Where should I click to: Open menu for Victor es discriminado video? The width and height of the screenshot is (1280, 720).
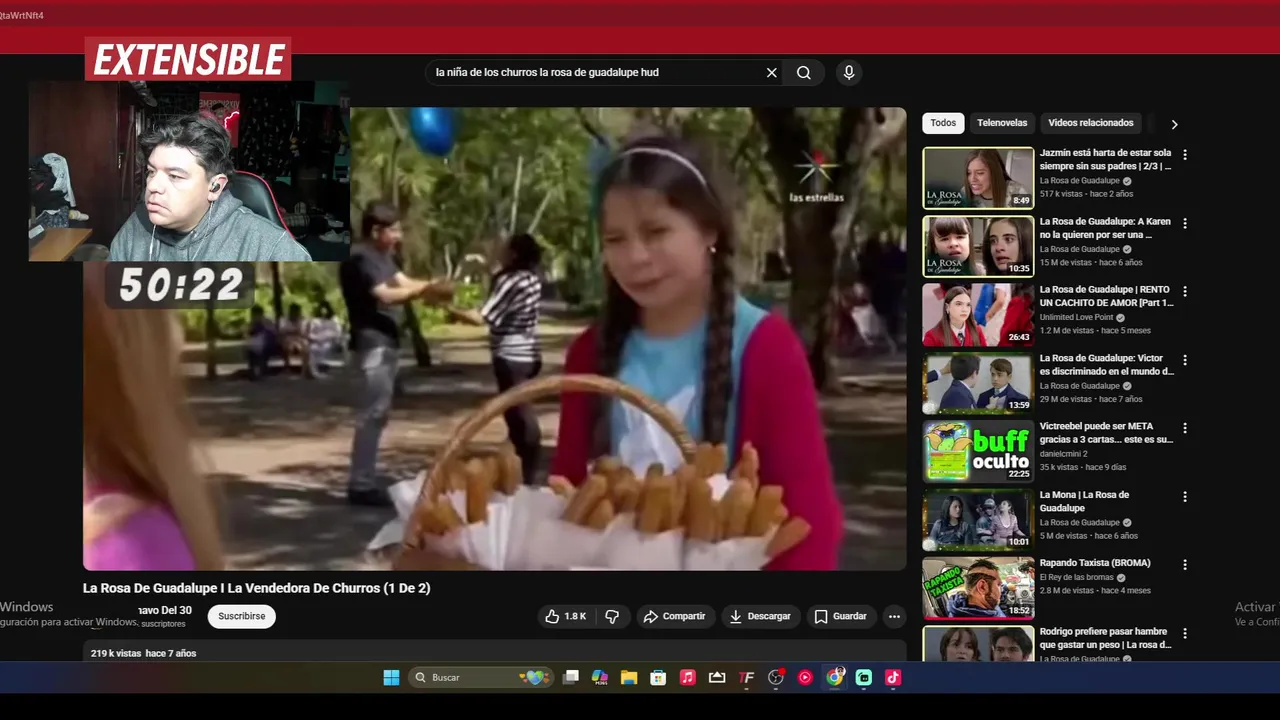pos(1185,360)
